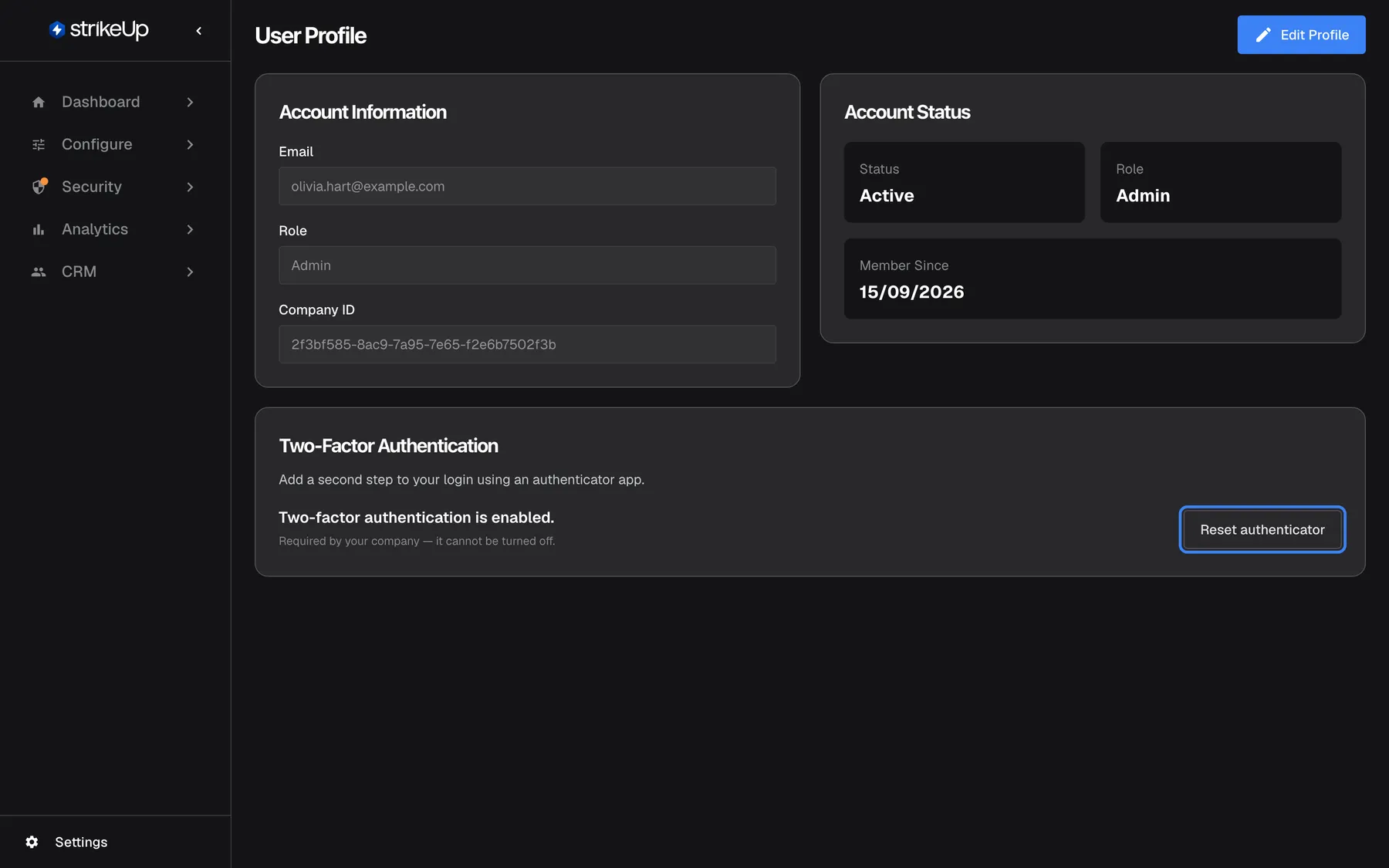
Task: Collapse the sidebar with the arrow
Action: point(199,31)
